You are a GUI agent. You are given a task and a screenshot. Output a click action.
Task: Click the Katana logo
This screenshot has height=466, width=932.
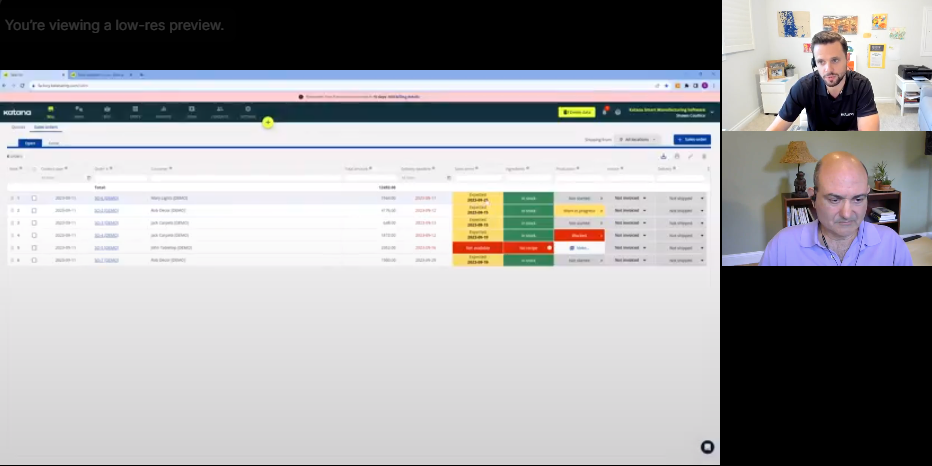(17, 112)
